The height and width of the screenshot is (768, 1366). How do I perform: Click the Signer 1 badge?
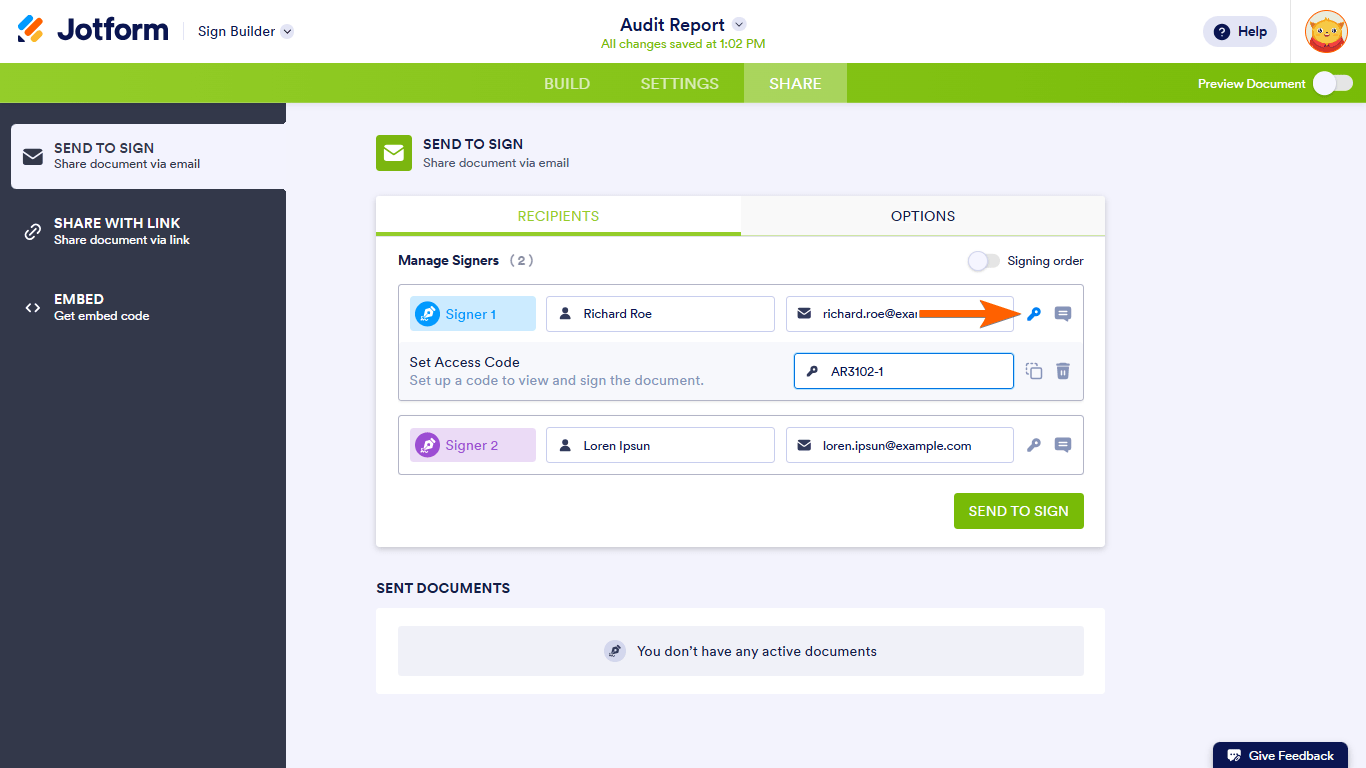click(473, 314)
